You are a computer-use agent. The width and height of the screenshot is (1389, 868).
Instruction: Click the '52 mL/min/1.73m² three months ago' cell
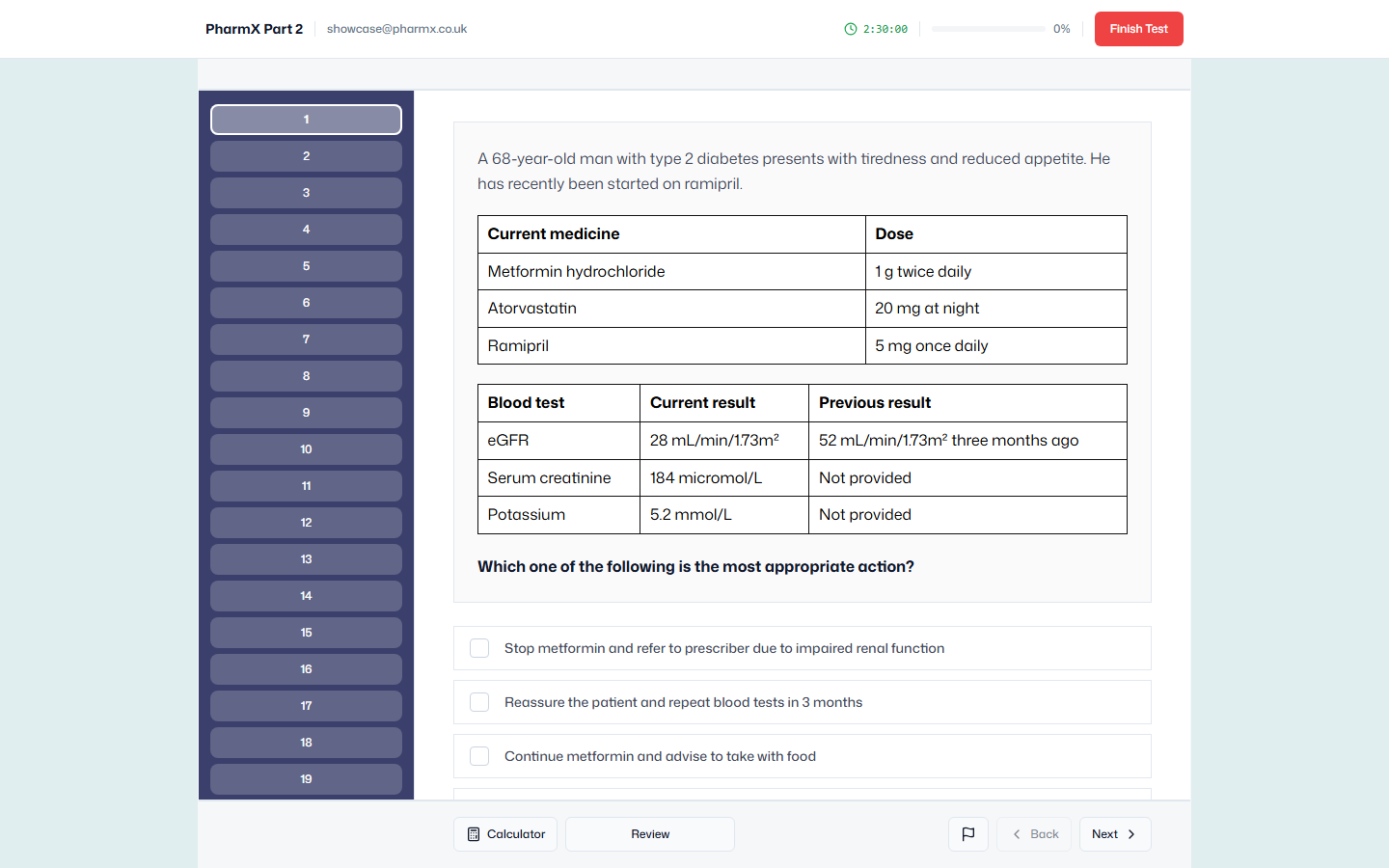click(x=967, y=441)
